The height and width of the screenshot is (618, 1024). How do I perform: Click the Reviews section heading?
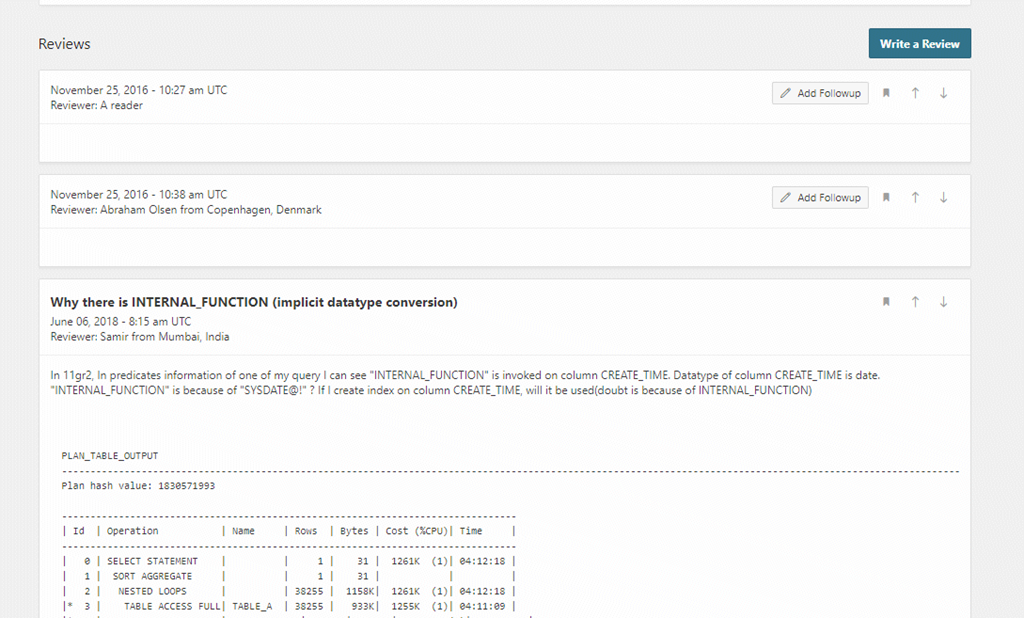tap(64, 44)
